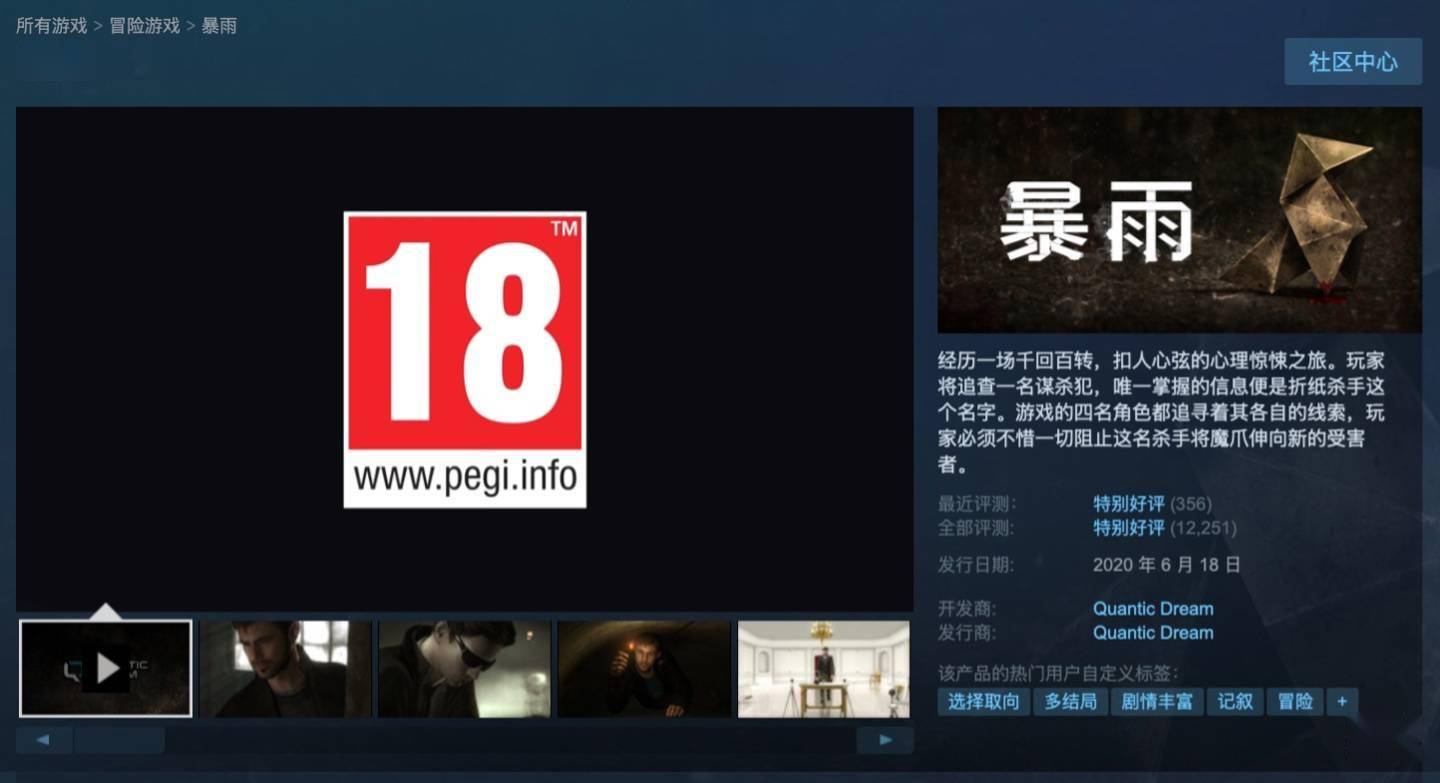
Task: Click the 暴雨 breadcrumb entry
Action: [x=220, y=26]
